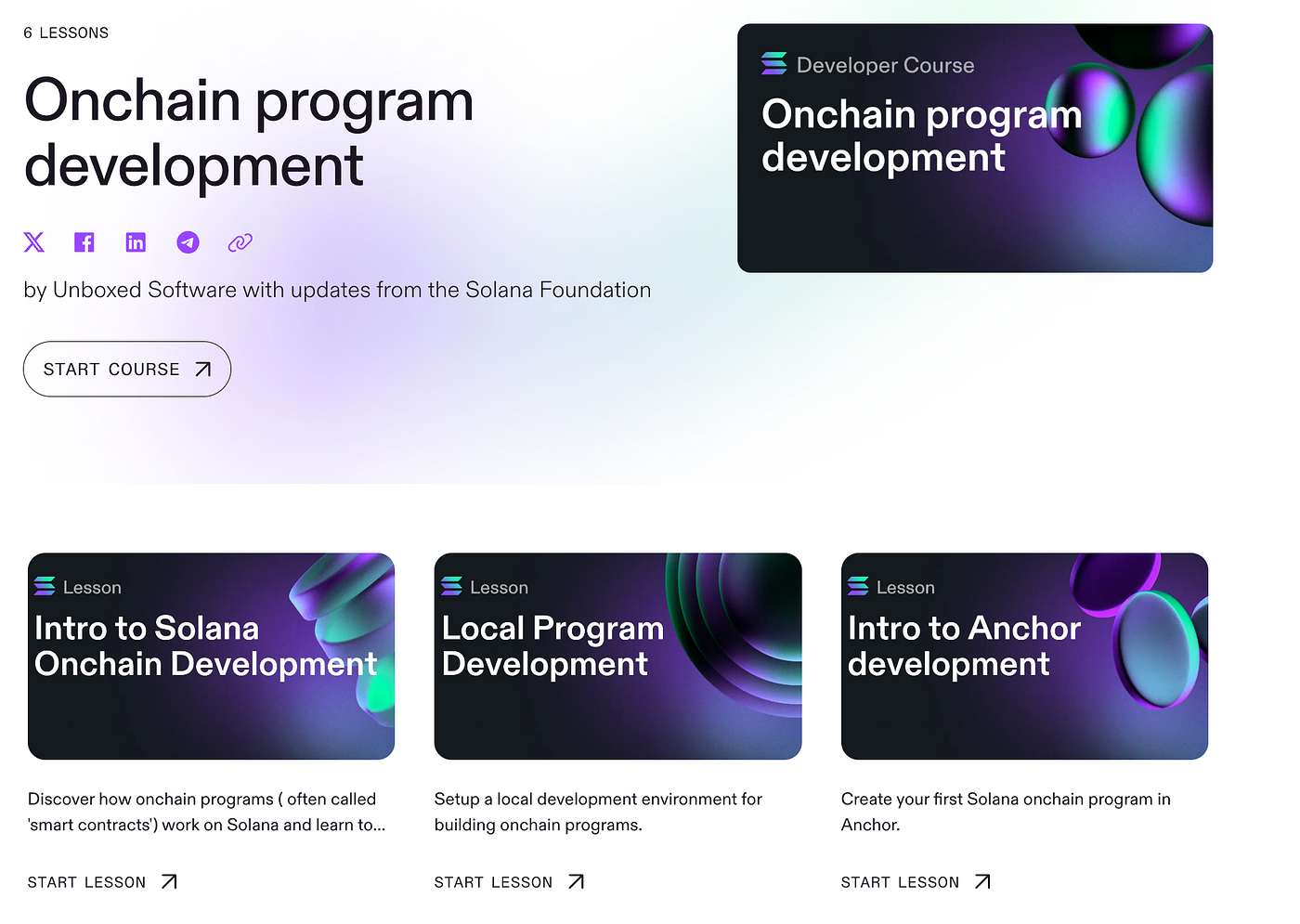Share course via Facebook icon
This screenshot has width=1300, height=924.
click(84, 242)
